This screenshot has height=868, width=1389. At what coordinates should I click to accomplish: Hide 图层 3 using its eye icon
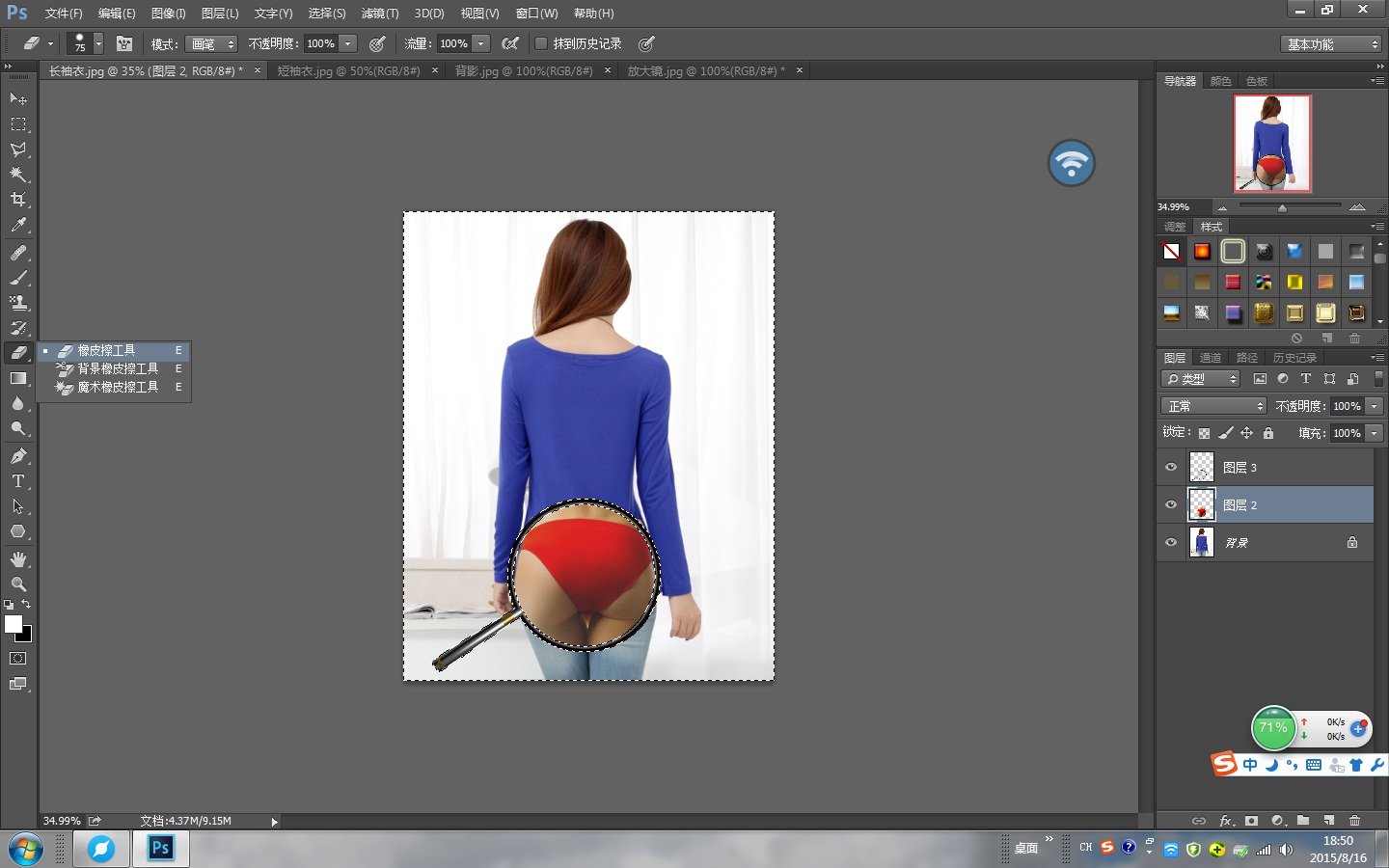tap(1171, 468)
